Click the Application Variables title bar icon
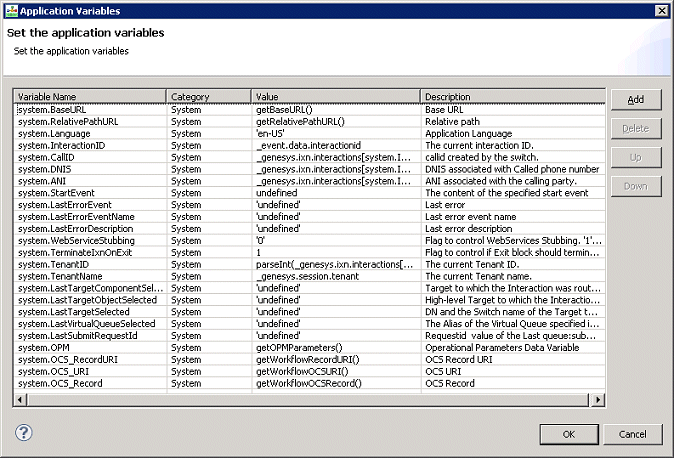674x458 pixels. [x=11, y=11]
